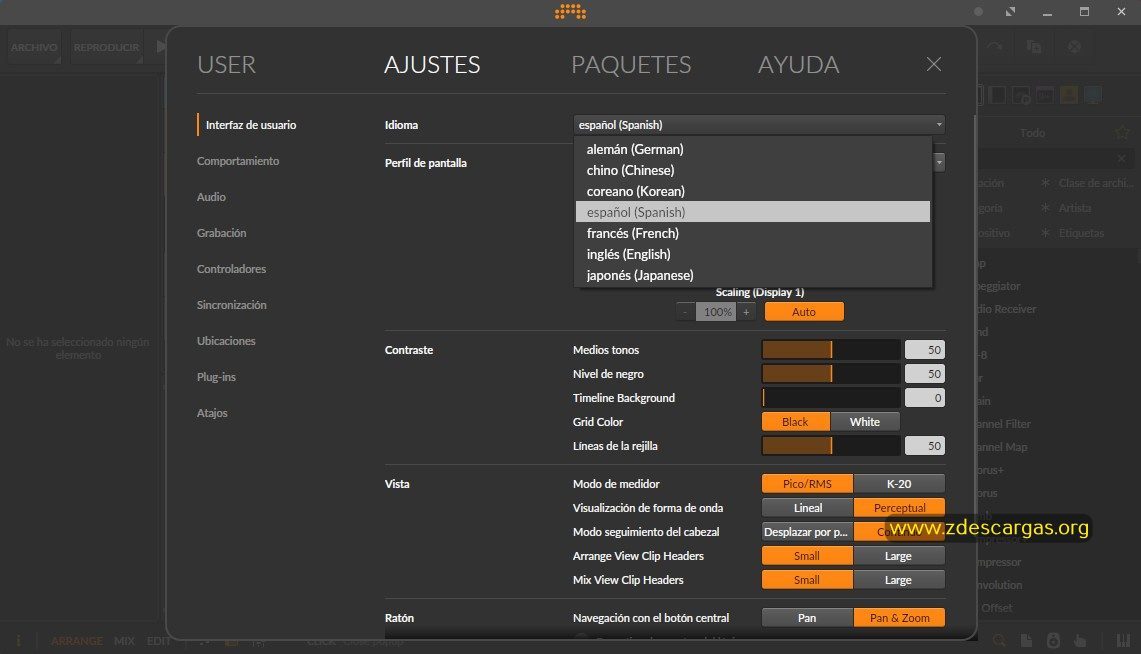Set middle button navigation to Pan
1141x654 pixels.
point(807,617)
